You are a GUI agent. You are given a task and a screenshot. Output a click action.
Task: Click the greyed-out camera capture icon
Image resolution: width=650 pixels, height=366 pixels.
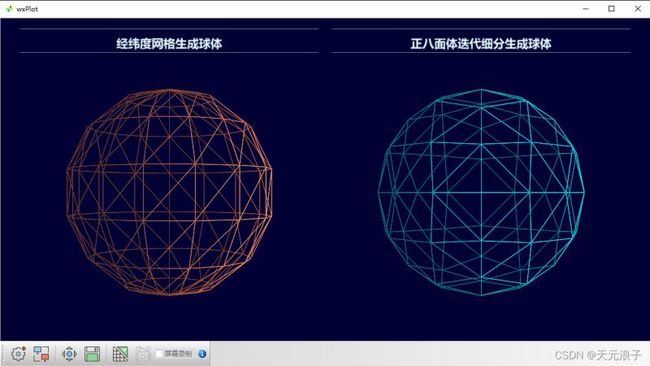click(143, 354)
